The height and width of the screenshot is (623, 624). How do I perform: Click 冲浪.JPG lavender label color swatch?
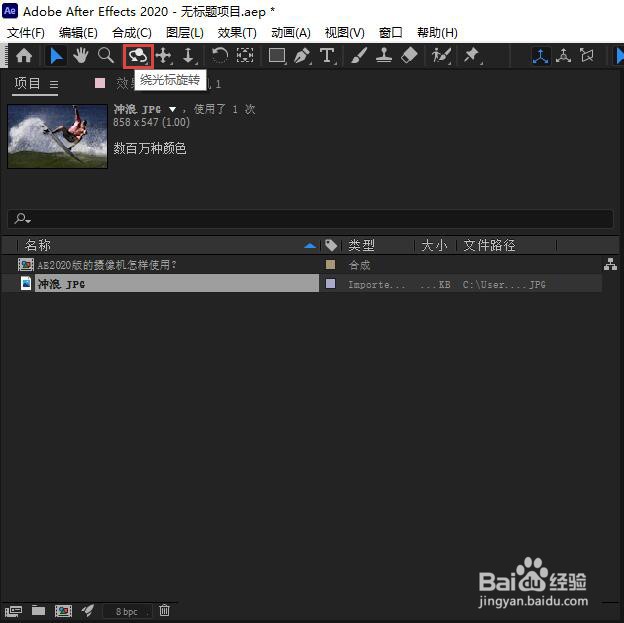click(330, 284)
